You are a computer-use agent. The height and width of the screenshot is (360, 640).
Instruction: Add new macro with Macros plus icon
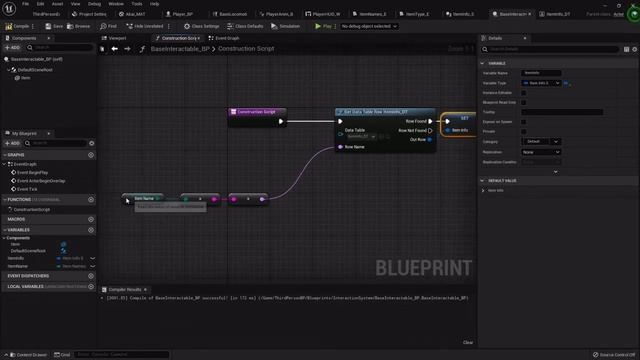coord(91,220)
